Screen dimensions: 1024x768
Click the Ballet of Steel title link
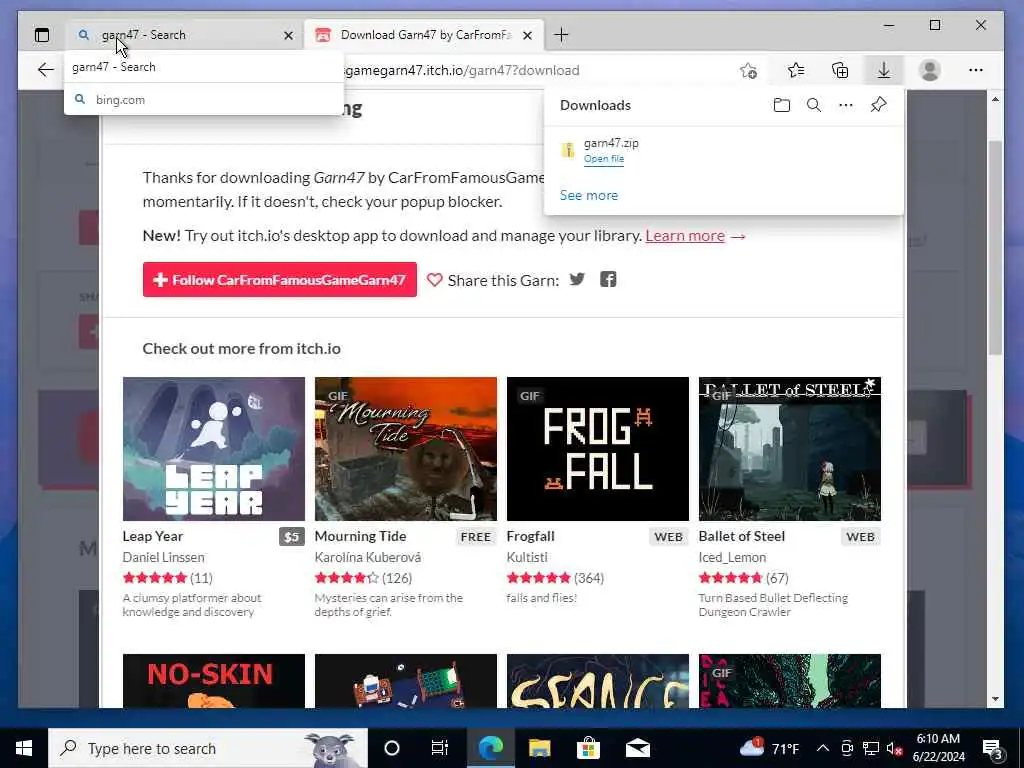[742, 536]
